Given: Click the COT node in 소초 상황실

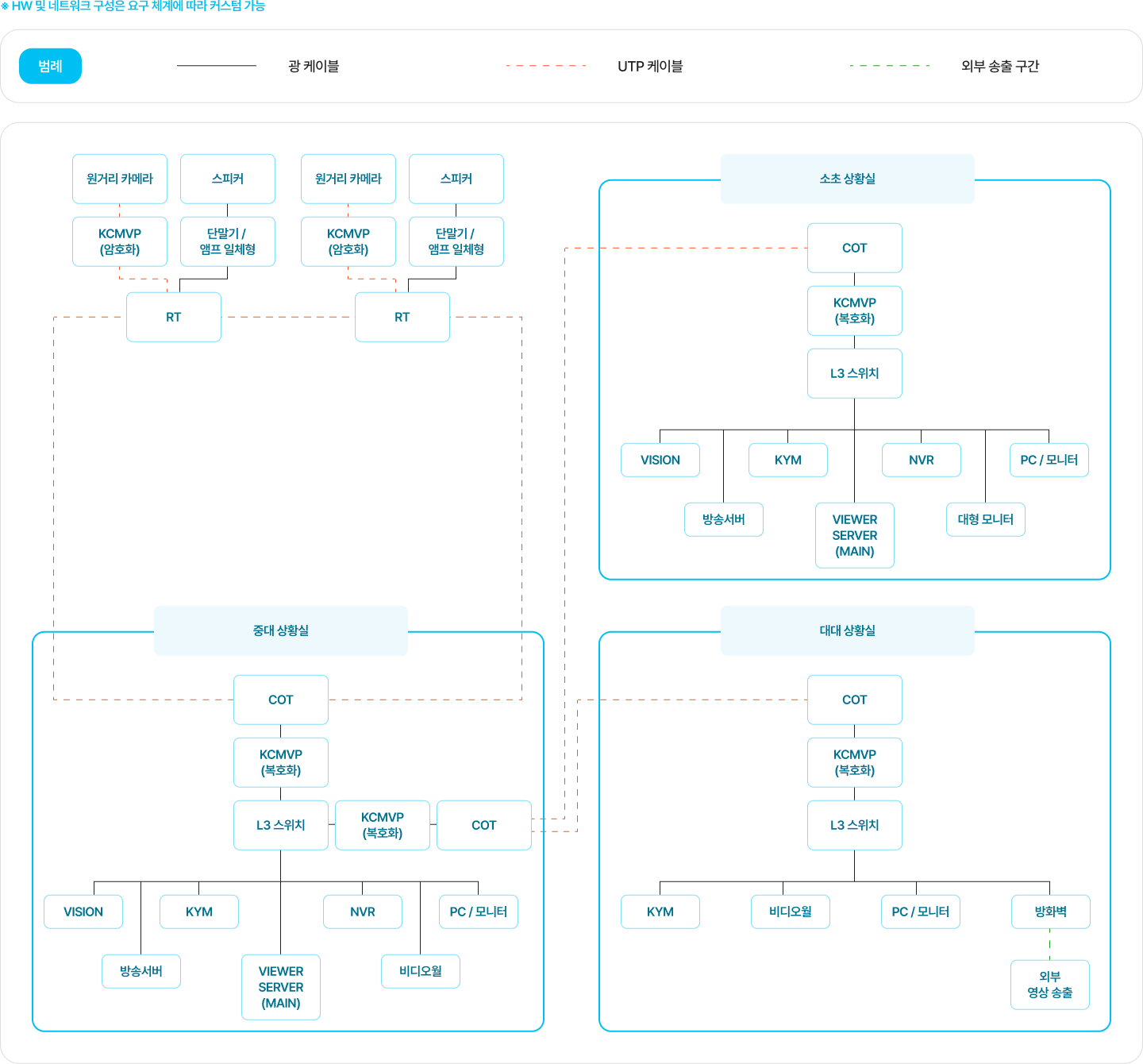Looking at the screenshot, I should [854, 248].
